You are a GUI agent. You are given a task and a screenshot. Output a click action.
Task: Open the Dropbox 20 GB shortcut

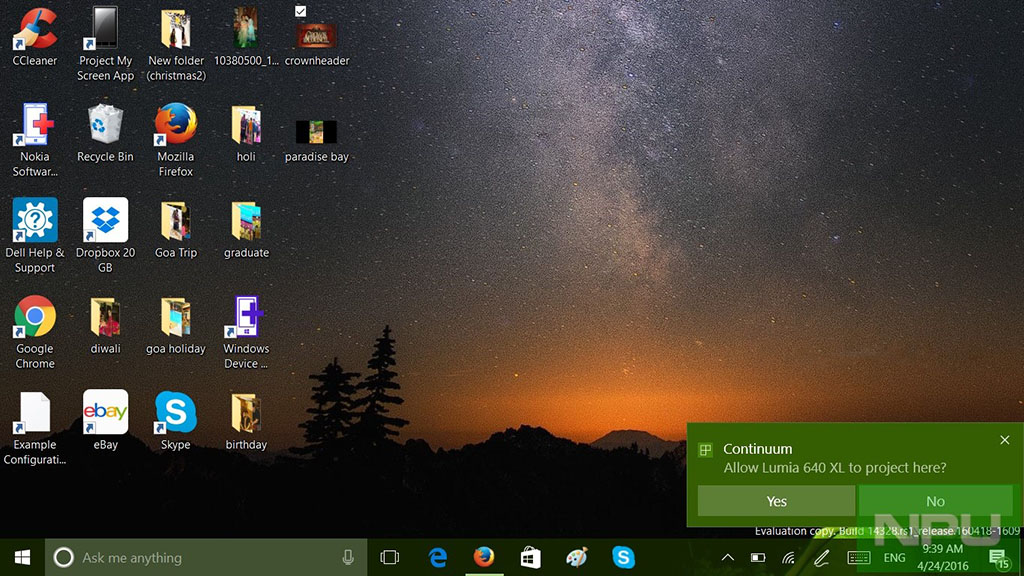click(x=104, y=222)
